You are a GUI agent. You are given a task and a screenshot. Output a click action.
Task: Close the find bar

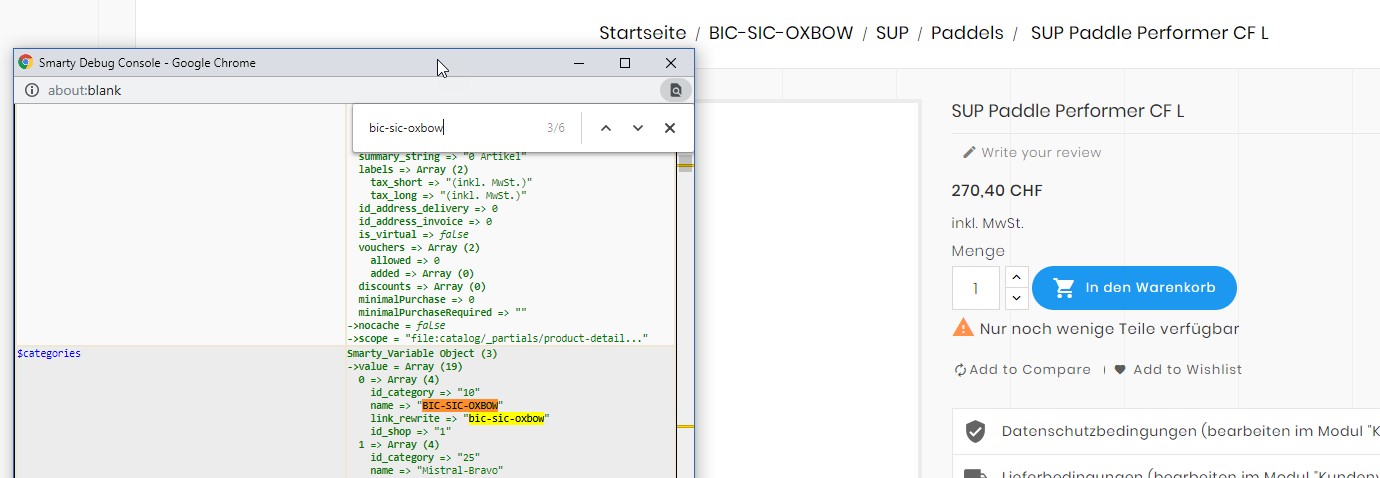click(670, 128)
